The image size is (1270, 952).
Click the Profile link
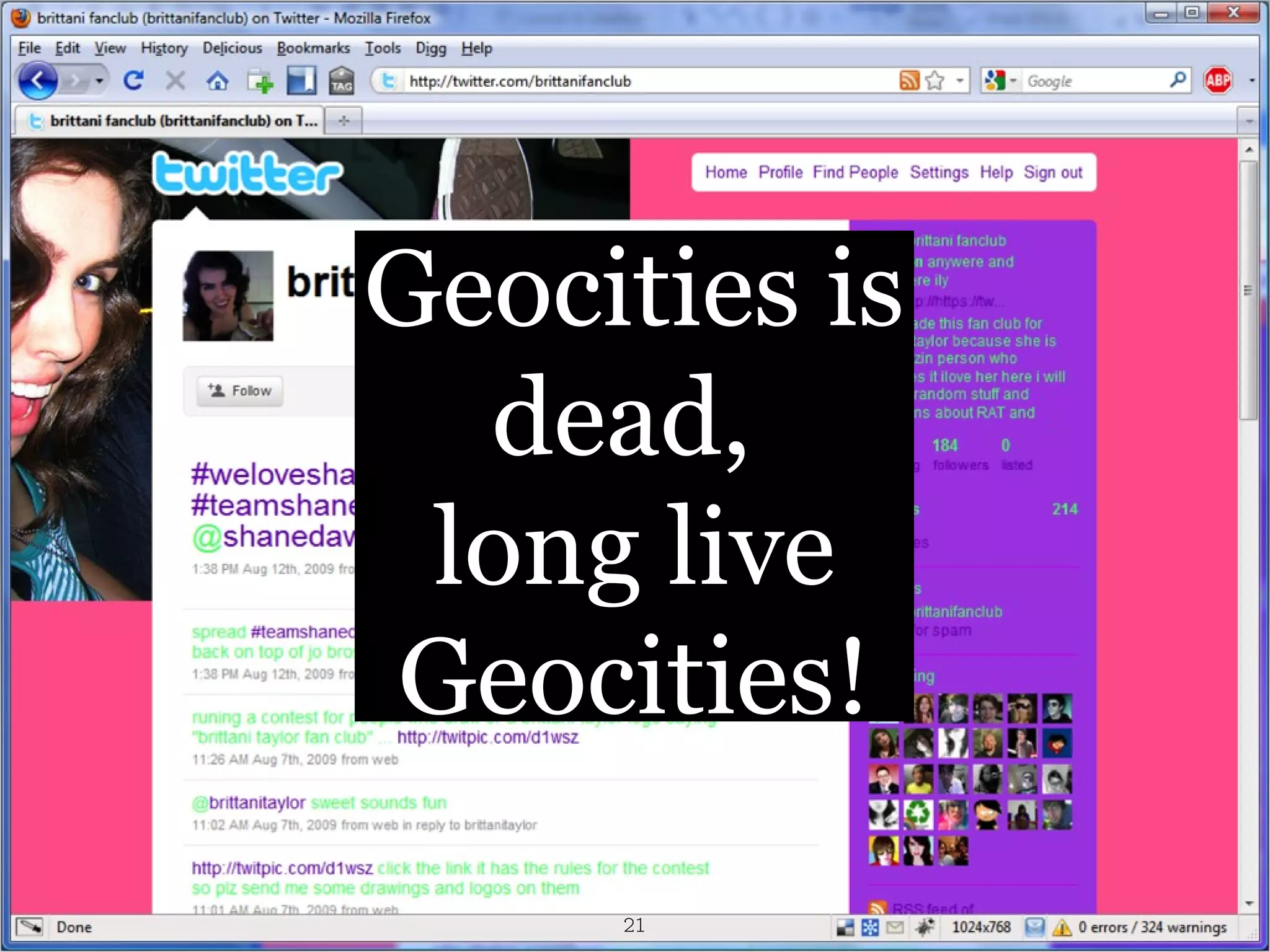[780, 172]
